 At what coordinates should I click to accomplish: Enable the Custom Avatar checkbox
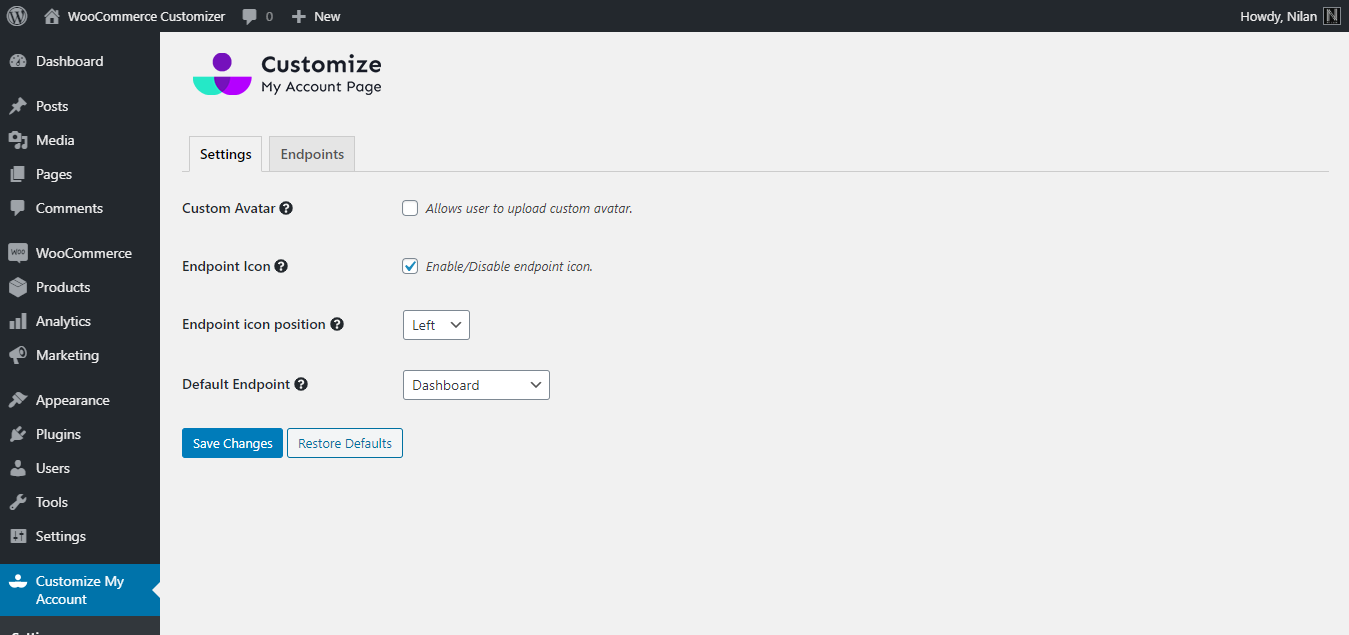click(410, 208)
